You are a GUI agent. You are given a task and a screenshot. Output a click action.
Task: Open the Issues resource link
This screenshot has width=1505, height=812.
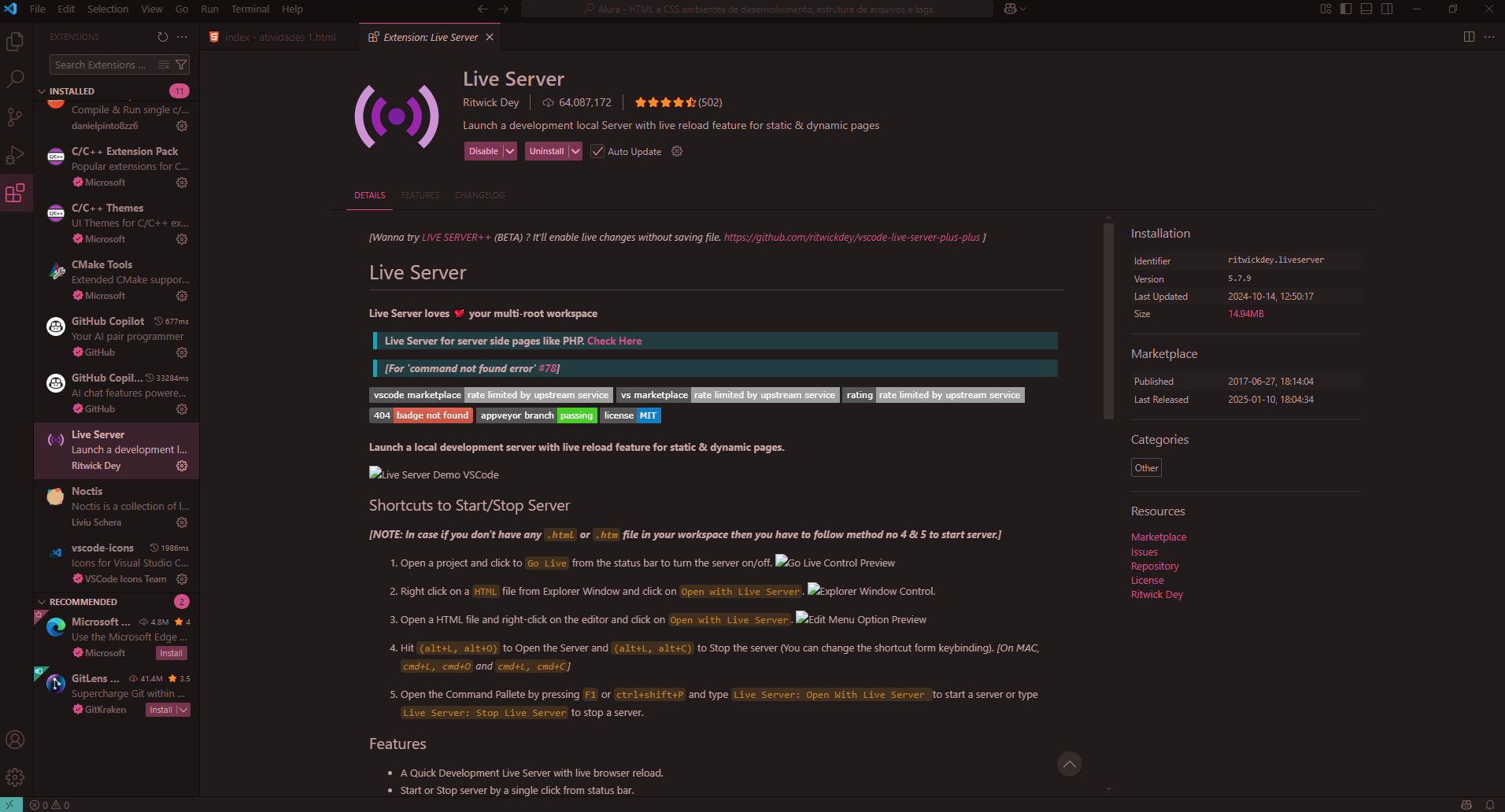(x=1144, y=552)
